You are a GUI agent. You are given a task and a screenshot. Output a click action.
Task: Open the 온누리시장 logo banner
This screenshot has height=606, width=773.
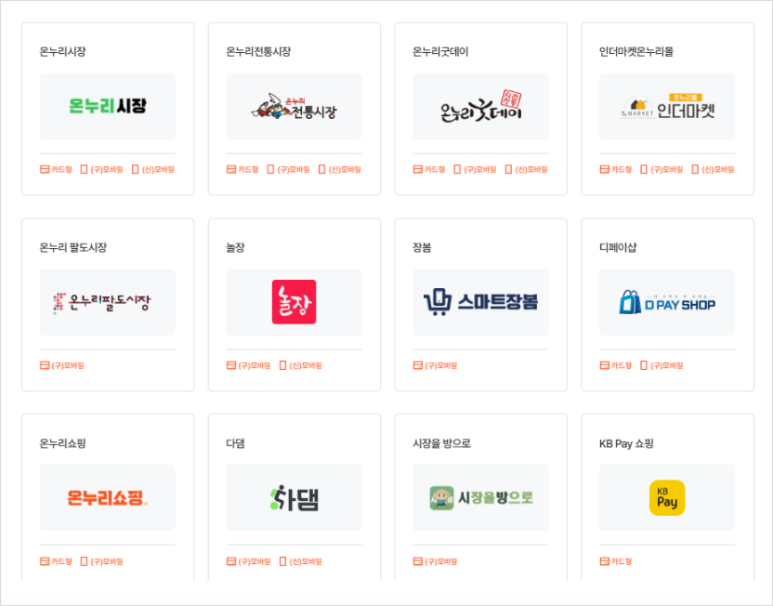(x=107, y=106)
